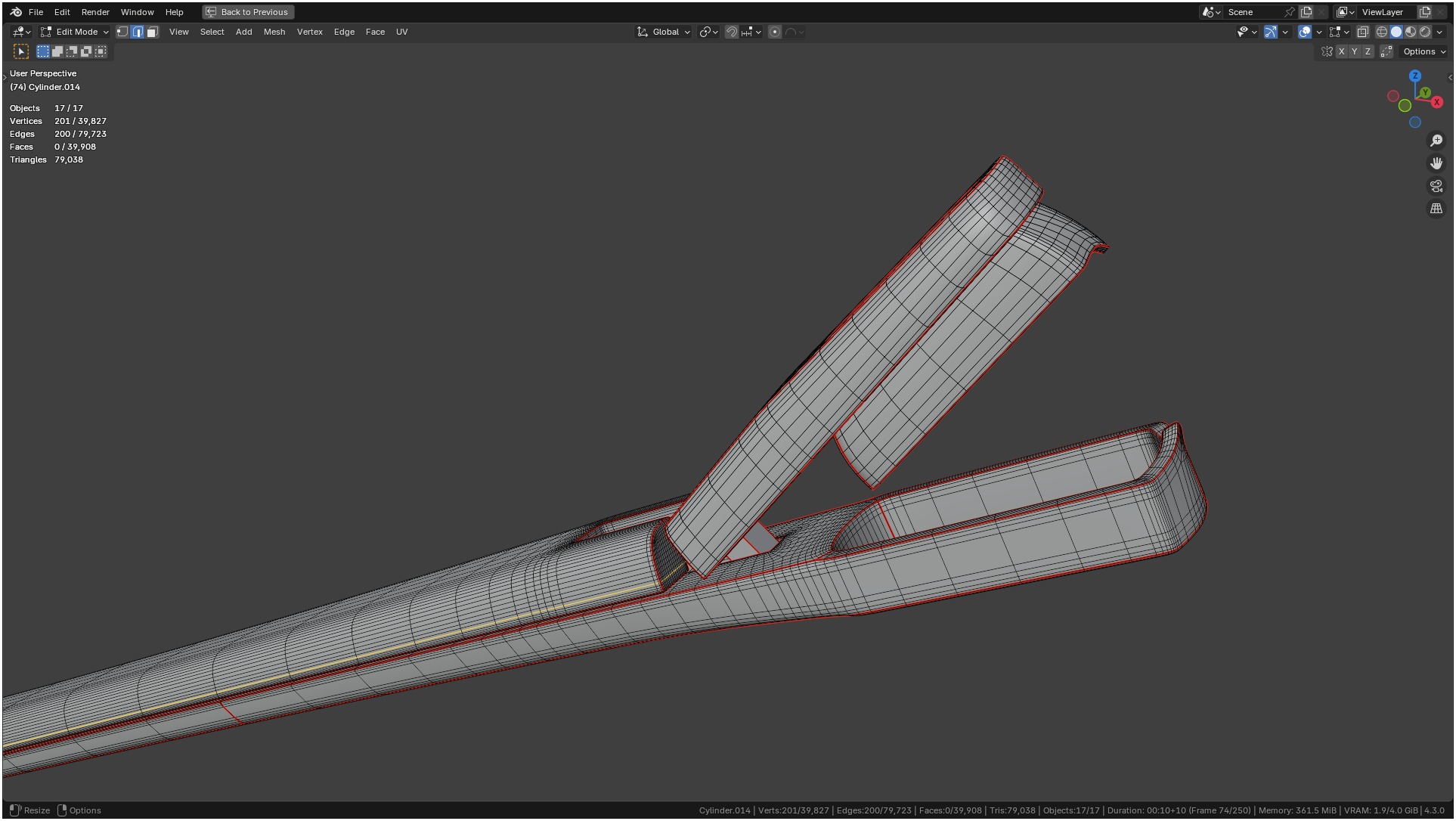Switch to face select mode
This screenshot has height=821, width=1456.
point(152,32)
